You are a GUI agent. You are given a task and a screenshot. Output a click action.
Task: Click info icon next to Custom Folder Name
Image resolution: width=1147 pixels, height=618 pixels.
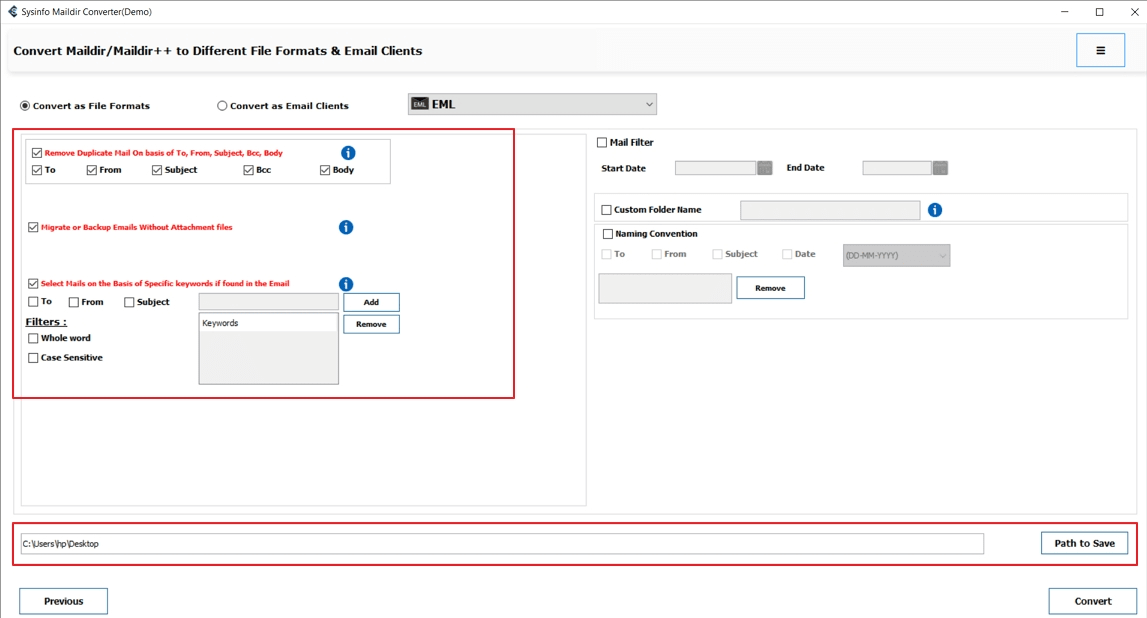tap(935, 210)
